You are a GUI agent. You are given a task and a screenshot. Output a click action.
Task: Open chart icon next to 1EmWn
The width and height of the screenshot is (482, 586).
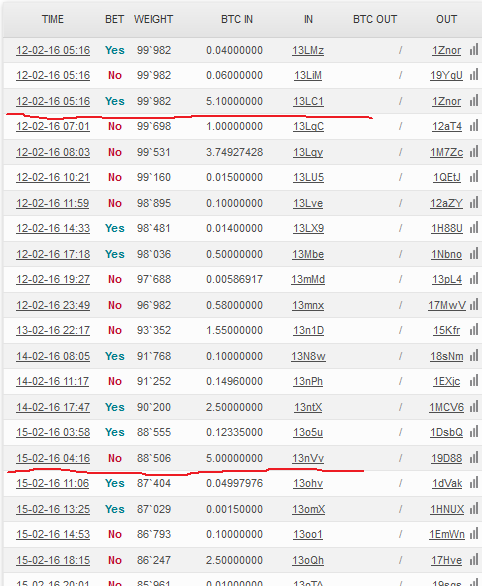[474, 534]
